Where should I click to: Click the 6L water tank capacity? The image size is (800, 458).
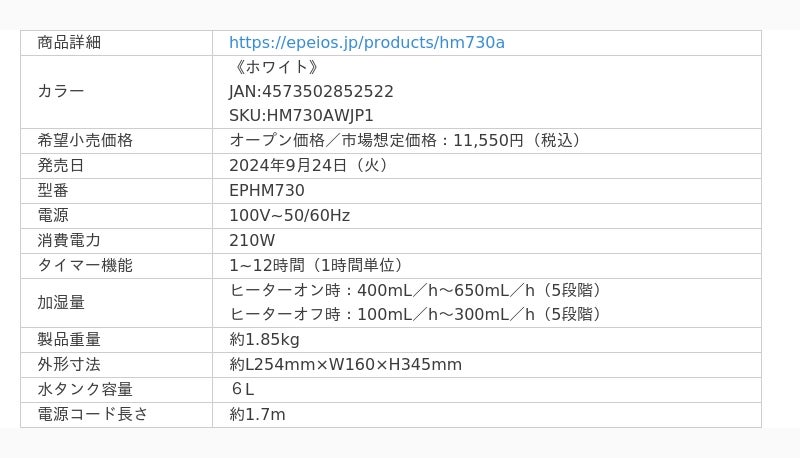click(242, 389)
